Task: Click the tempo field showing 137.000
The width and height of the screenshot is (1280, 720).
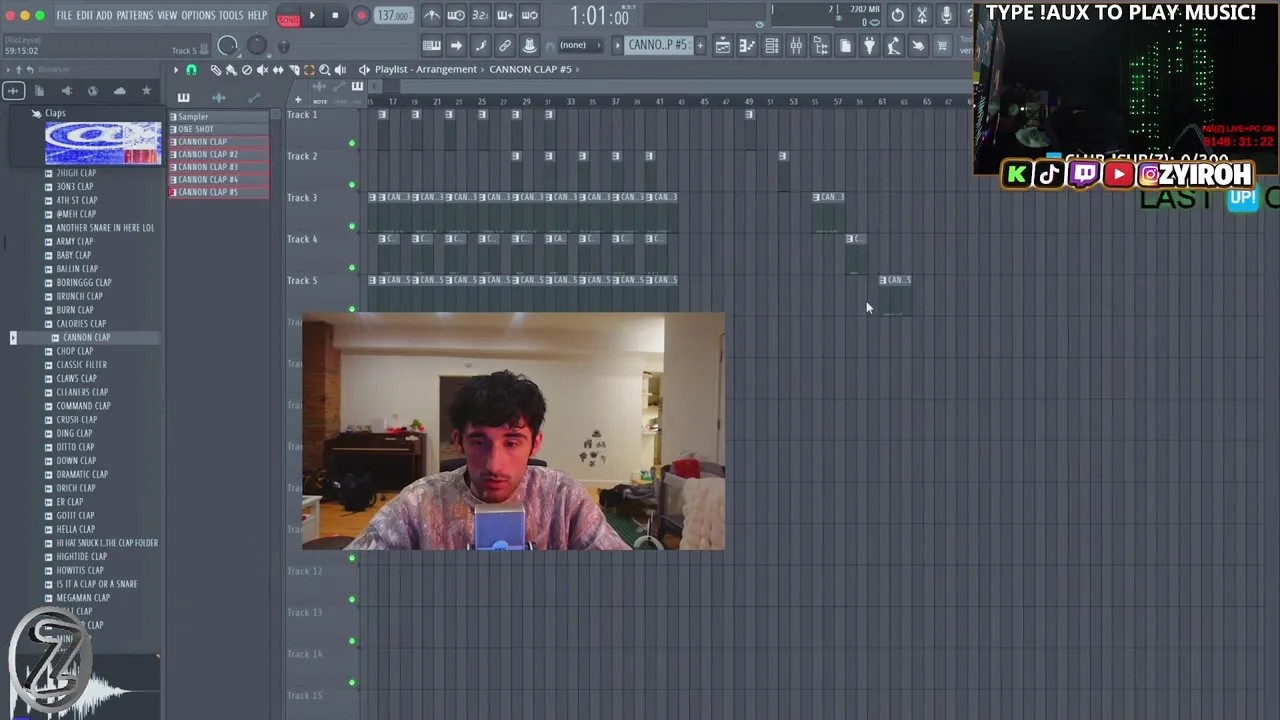Action: pos(393,15)
